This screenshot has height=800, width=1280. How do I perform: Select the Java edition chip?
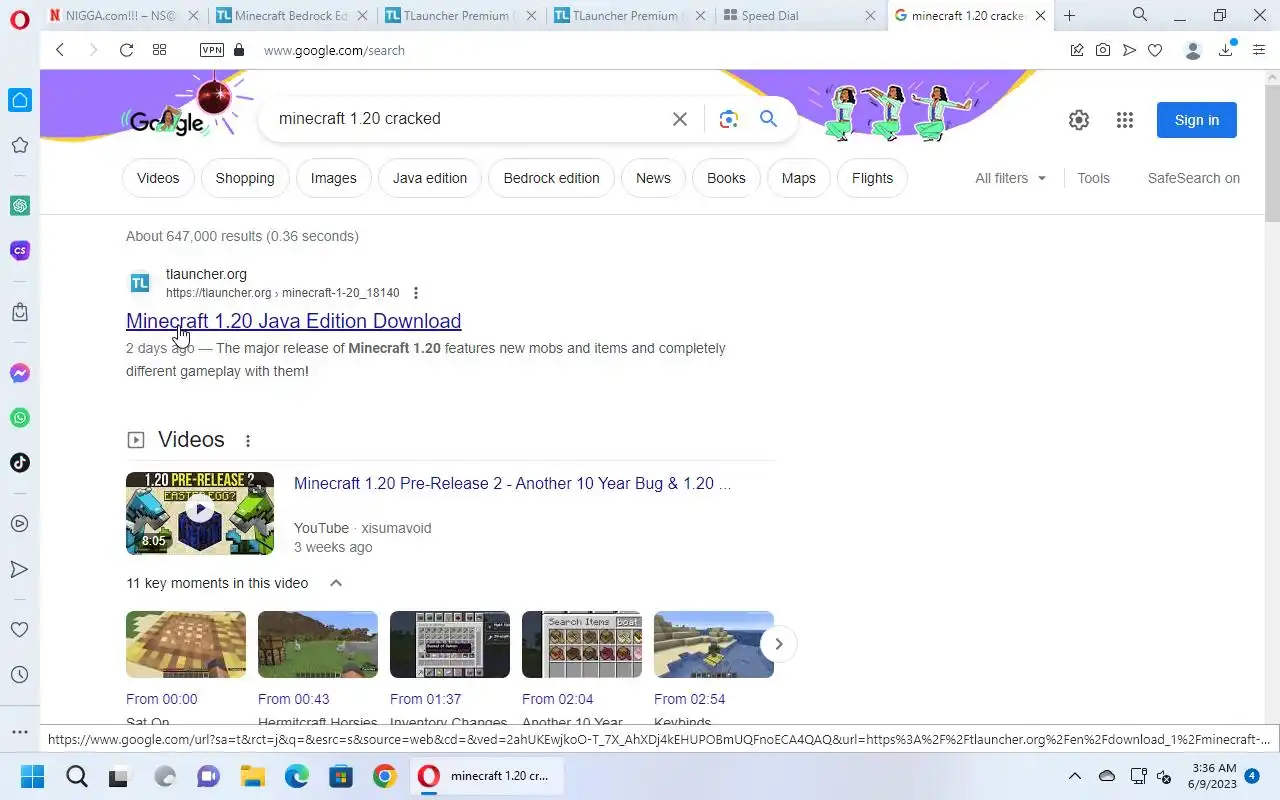coord(430,178)
